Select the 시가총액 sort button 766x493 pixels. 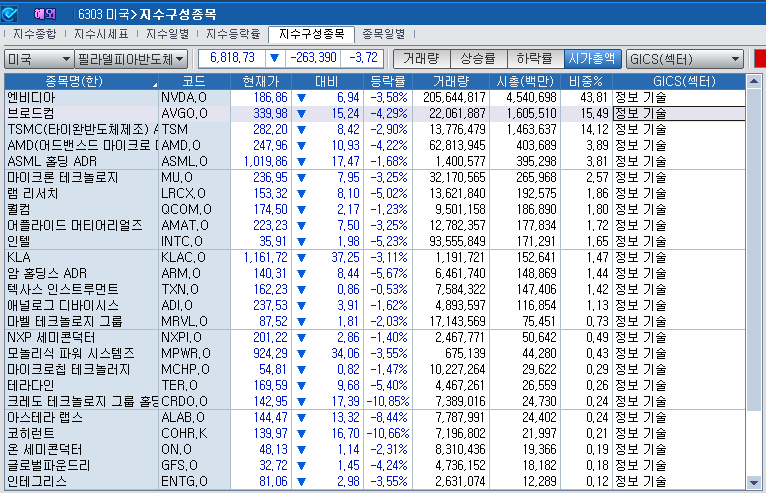pyautogui.click(x=592, y=59)
